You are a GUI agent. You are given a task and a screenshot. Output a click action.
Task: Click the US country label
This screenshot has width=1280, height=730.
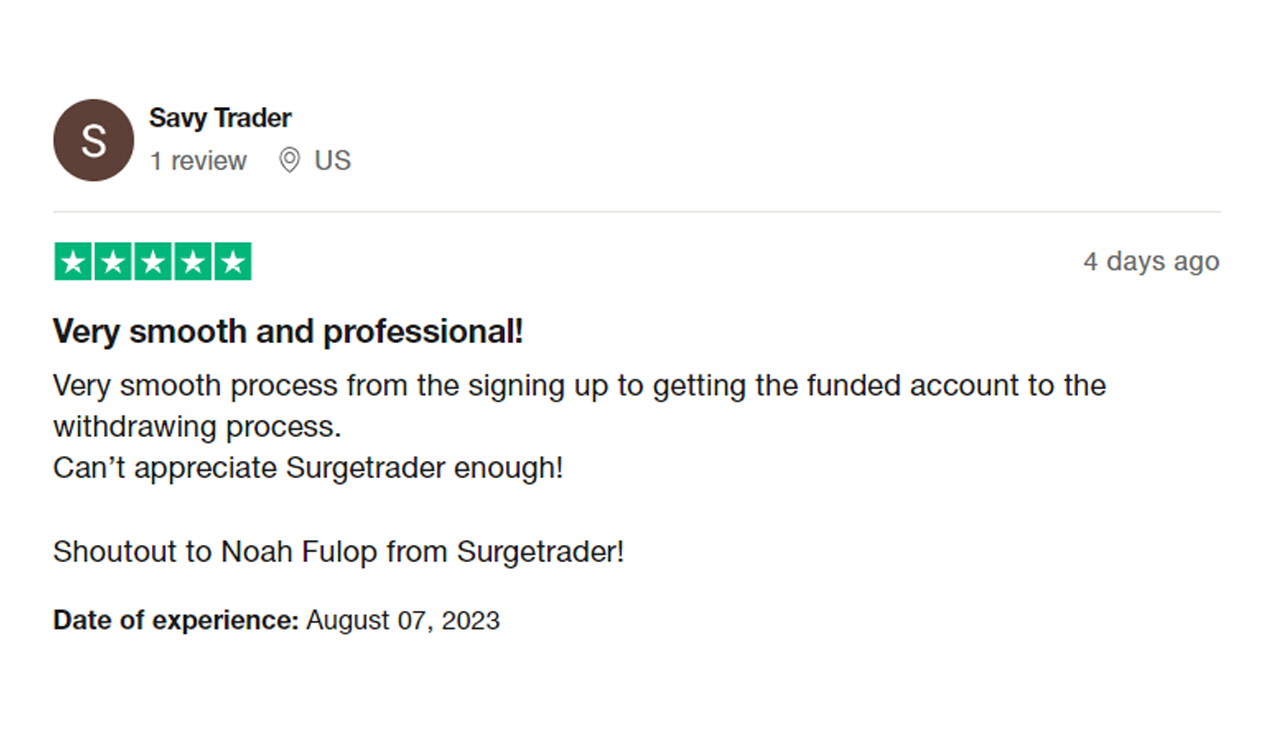333,161
